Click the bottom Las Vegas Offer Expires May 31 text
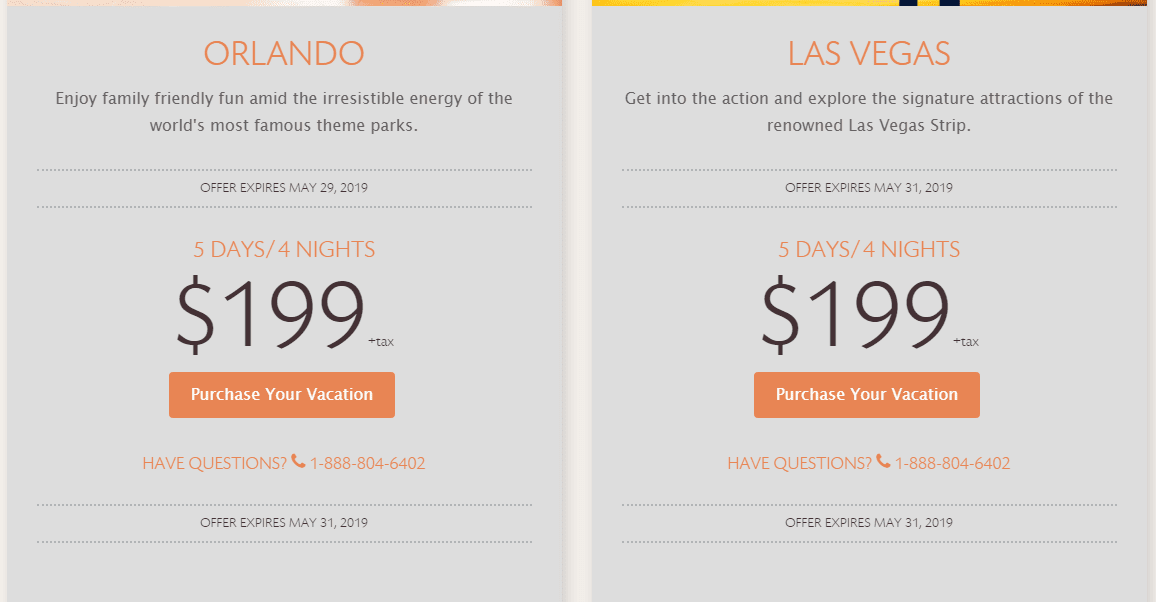 click(868, 523)
